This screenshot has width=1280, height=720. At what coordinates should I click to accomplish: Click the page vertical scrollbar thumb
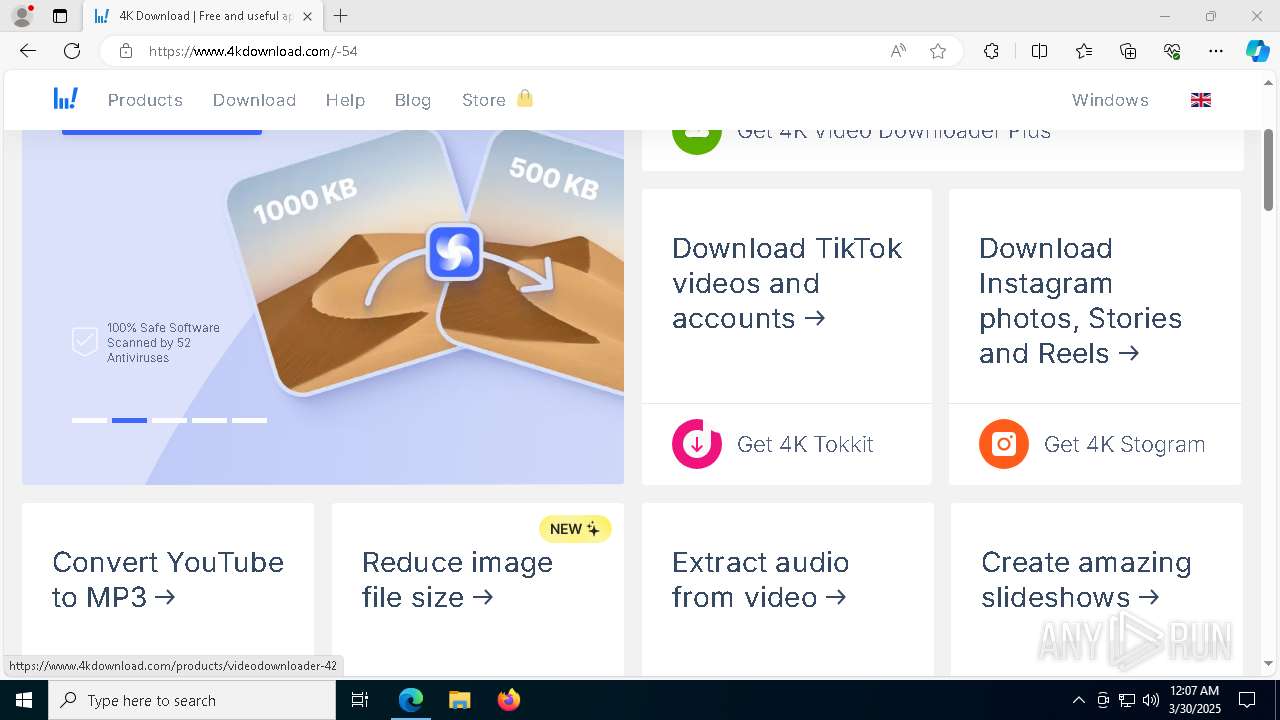[1269, 170]
